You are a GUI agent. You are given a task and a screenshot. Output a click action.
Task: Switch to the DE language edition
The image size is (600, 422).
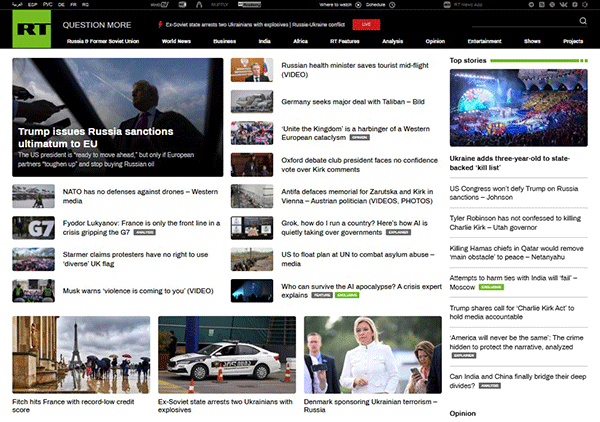[61, 5]
